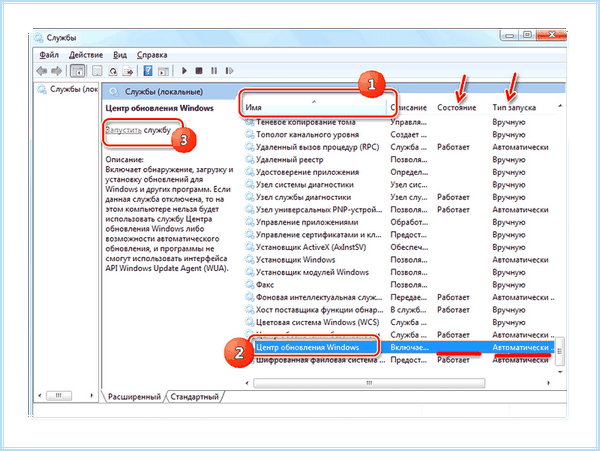The image size is (600, 451).
Task: Click gear icon of Теневое копирование тома
Action: tap(249, 122)
